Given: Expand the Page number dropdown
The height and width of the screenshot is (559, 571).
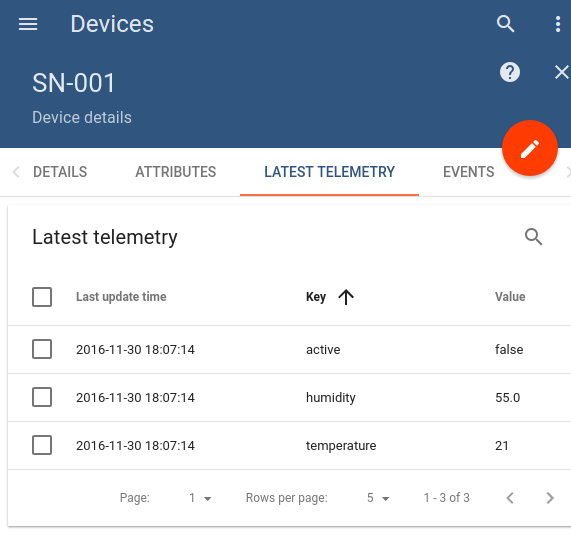Looking at the screenshot, I should pos(200,498).
